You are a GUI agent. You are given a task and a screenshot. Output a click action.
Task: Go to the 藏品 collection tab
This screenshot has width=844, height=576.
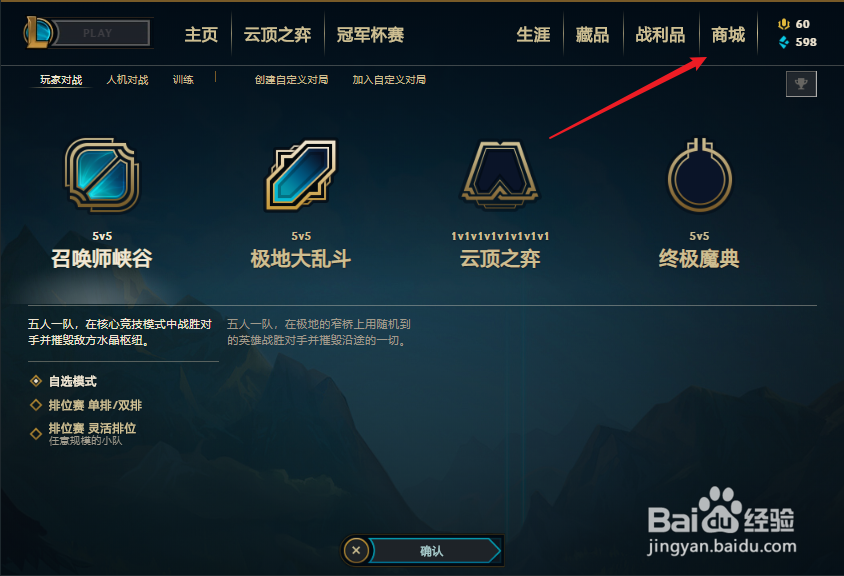click(x=592, y=35)
